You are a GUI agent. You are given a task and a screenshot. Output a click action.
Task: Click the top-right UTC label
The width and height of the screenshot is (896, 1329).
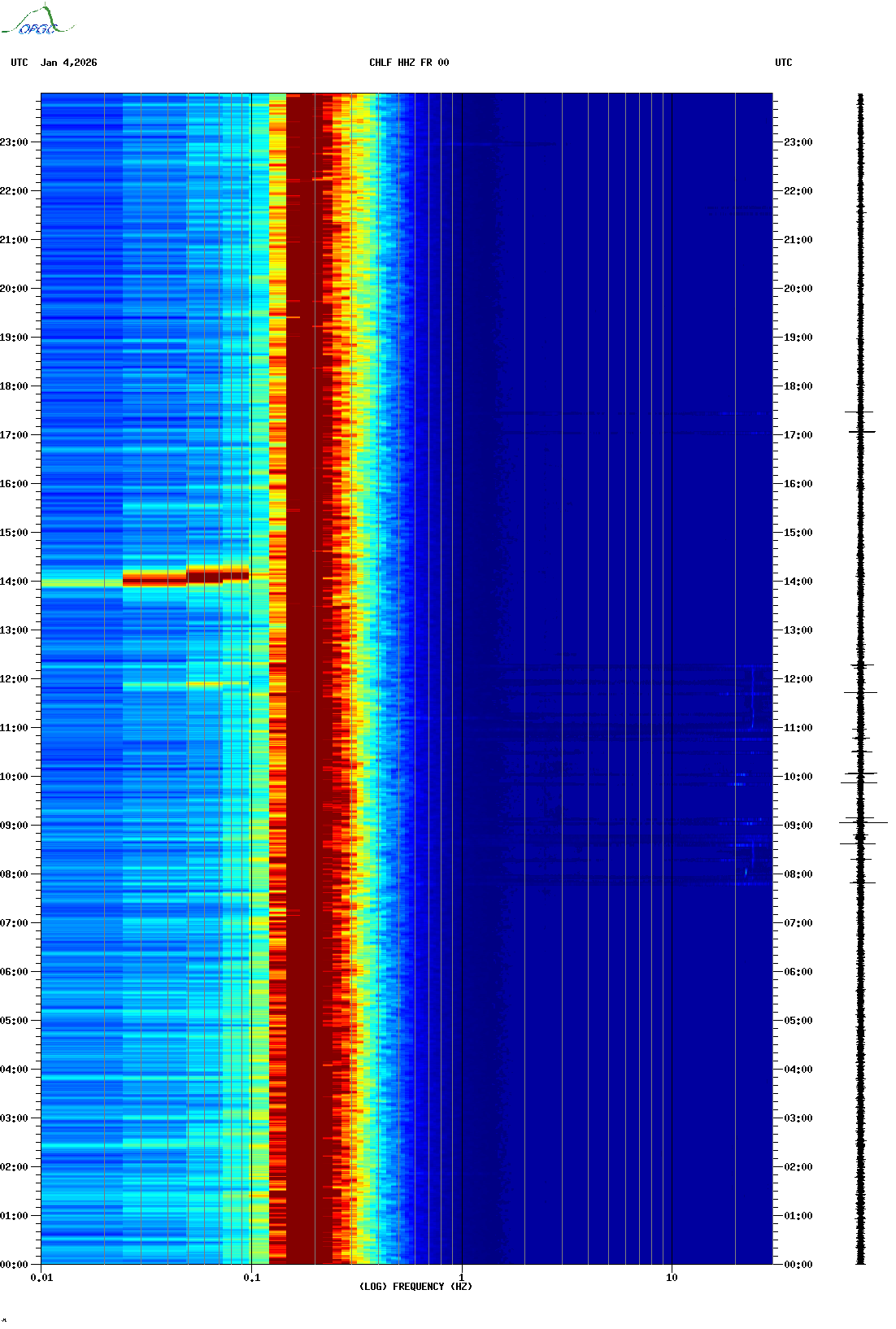point(783,63)
